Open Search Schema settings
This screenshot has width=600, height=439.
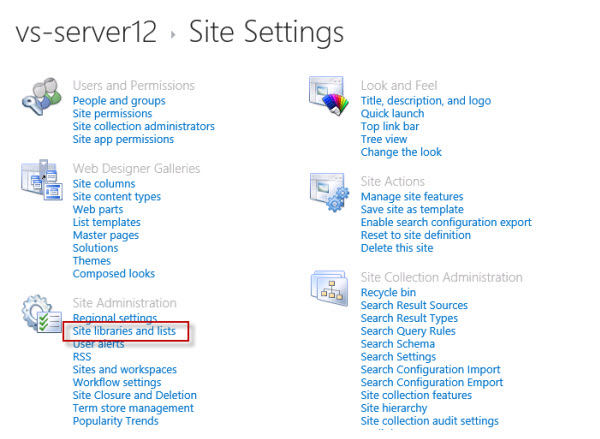[398, 344]
